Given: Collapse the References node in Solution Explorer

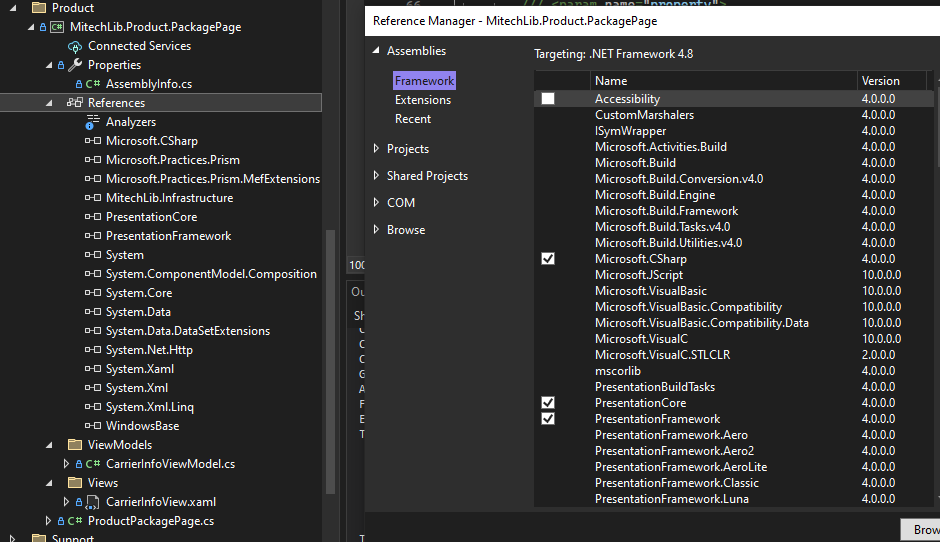Looking at the screenshot, I should [49, 103].
